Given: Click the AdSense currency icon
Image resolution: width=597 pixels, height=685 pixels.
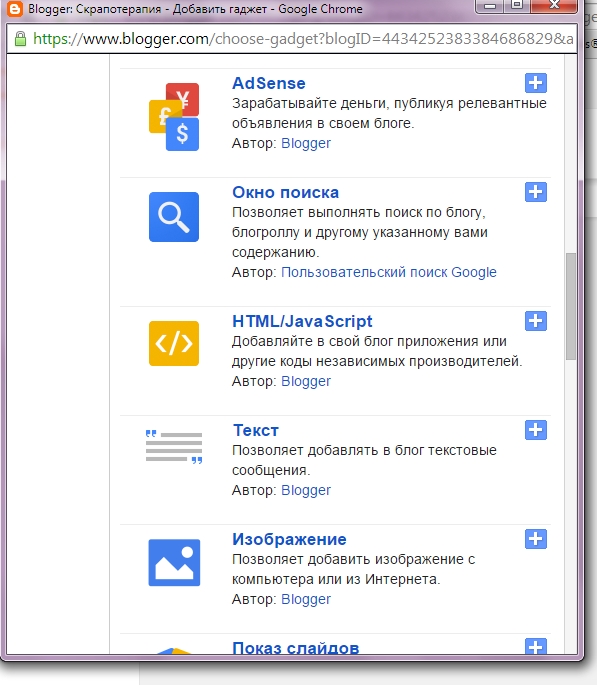Looking at the screenshot, I should (x=174, y=117).
